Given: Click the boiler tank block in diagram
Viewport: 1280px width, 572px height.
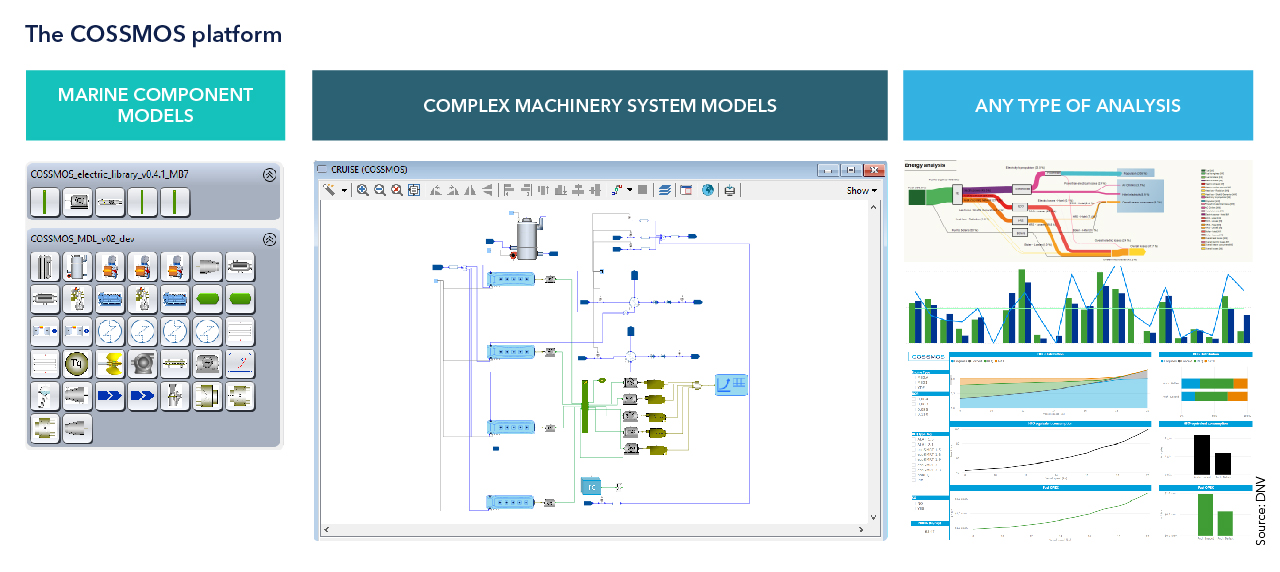Looking at the screenshot, I should (x=522, y=236).
